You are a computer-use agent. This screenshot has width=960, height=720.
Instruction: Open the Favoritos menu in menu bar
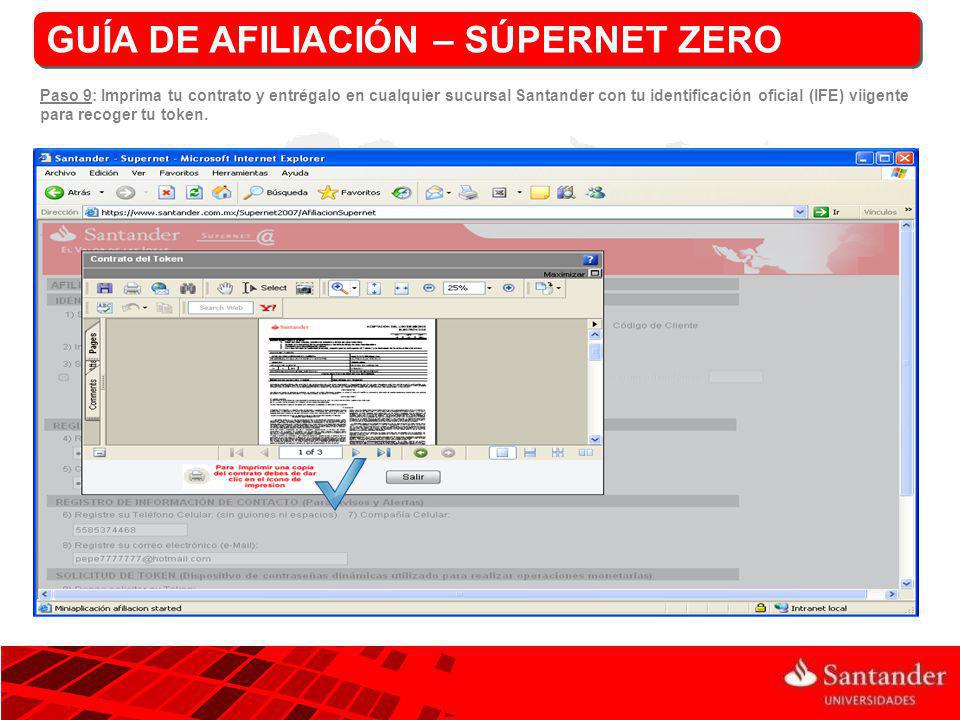pyautogui.click(x=179, y=173)
